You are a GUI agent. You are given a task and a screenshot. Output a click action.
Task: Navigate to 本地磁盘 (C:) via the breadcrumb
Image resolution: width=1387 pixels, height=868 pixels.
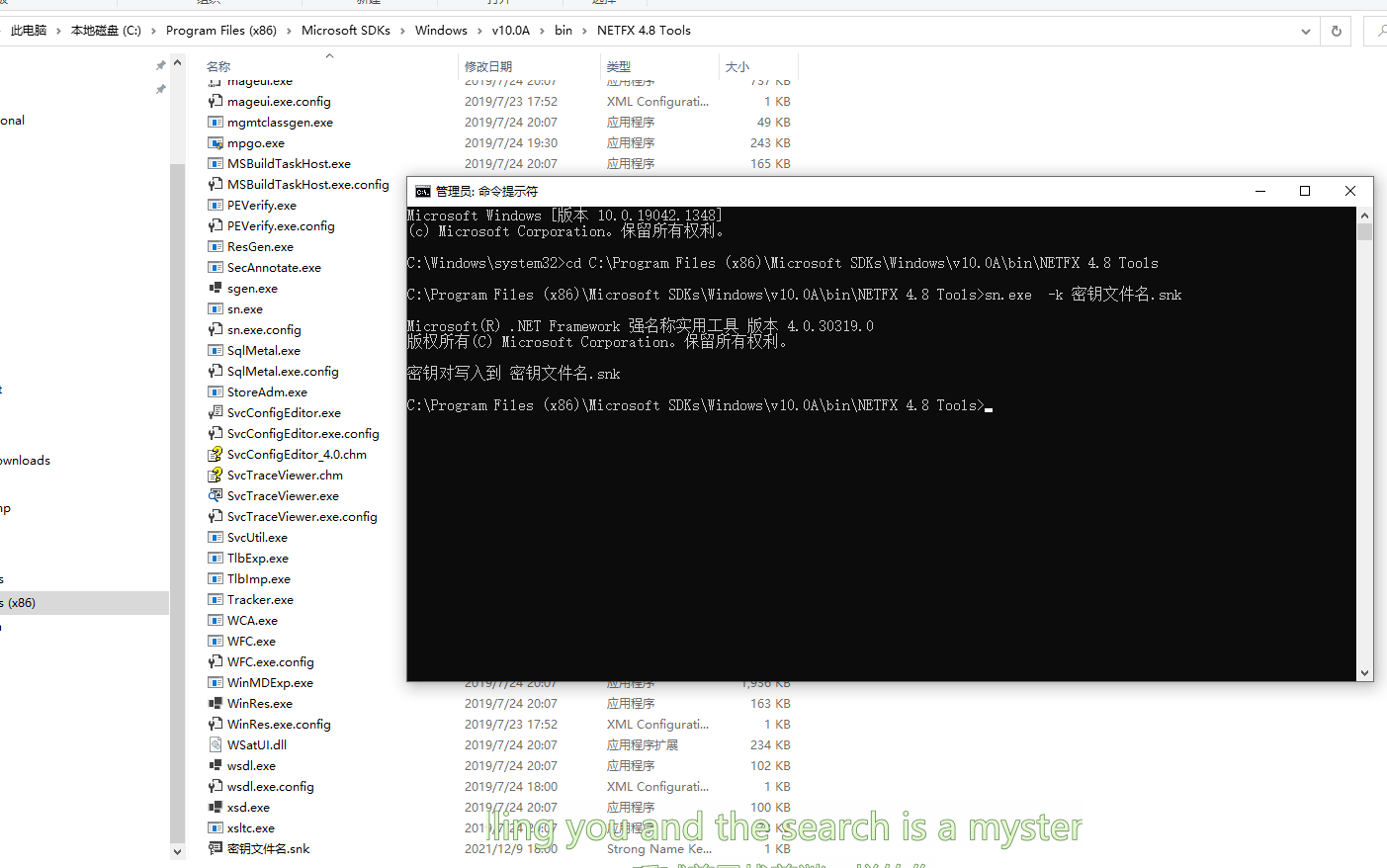click(x=105, y=31)
